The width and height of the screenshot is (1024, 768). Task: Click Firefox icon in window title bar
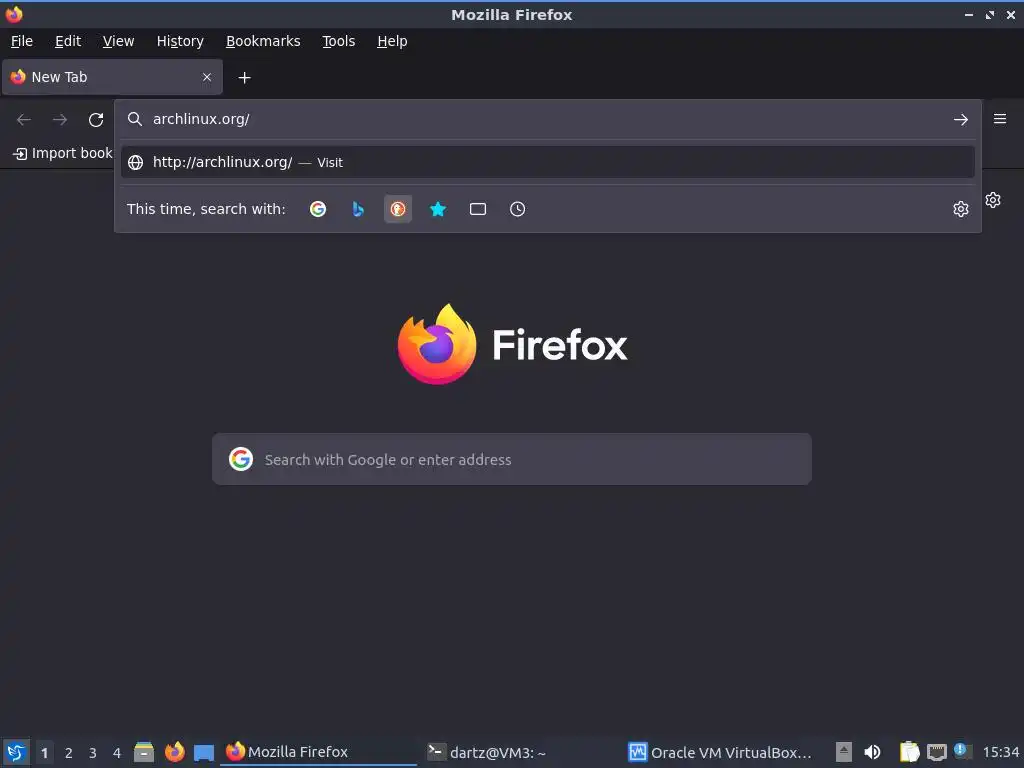point(14,14)
